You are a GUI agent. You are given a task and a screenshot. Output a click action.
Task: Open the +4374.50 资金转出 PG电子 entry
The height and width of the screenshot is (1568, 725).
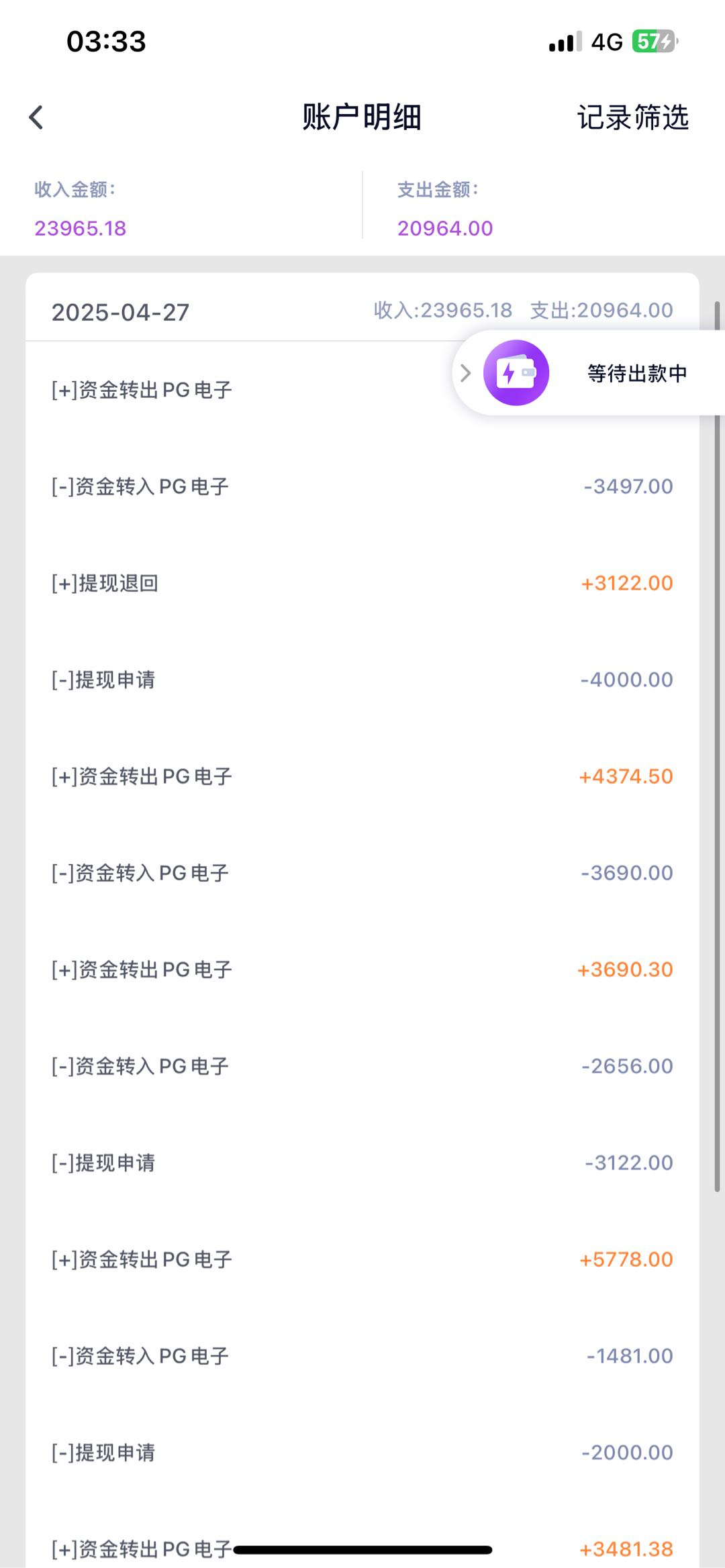click(x=362, y=776)
